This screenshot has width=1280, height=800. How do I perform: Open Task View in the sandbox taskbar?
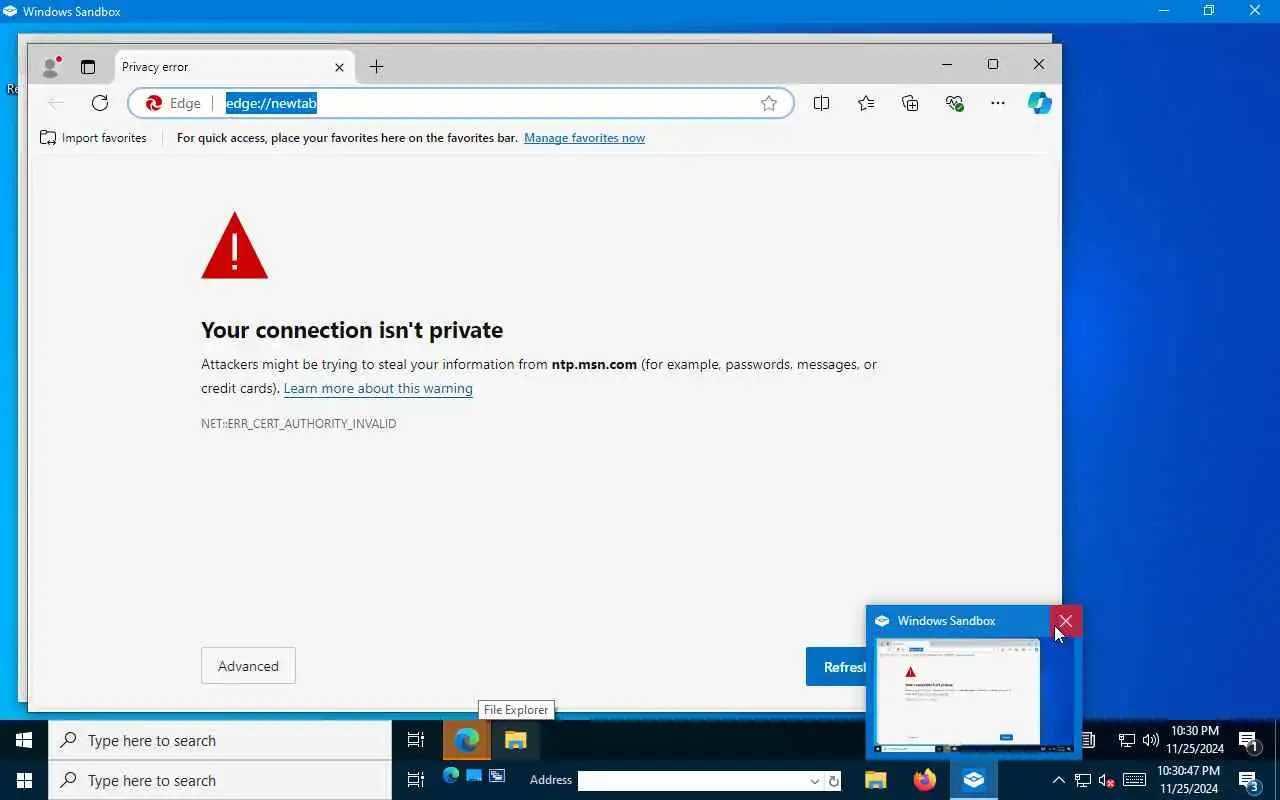[x=416, y=740]
